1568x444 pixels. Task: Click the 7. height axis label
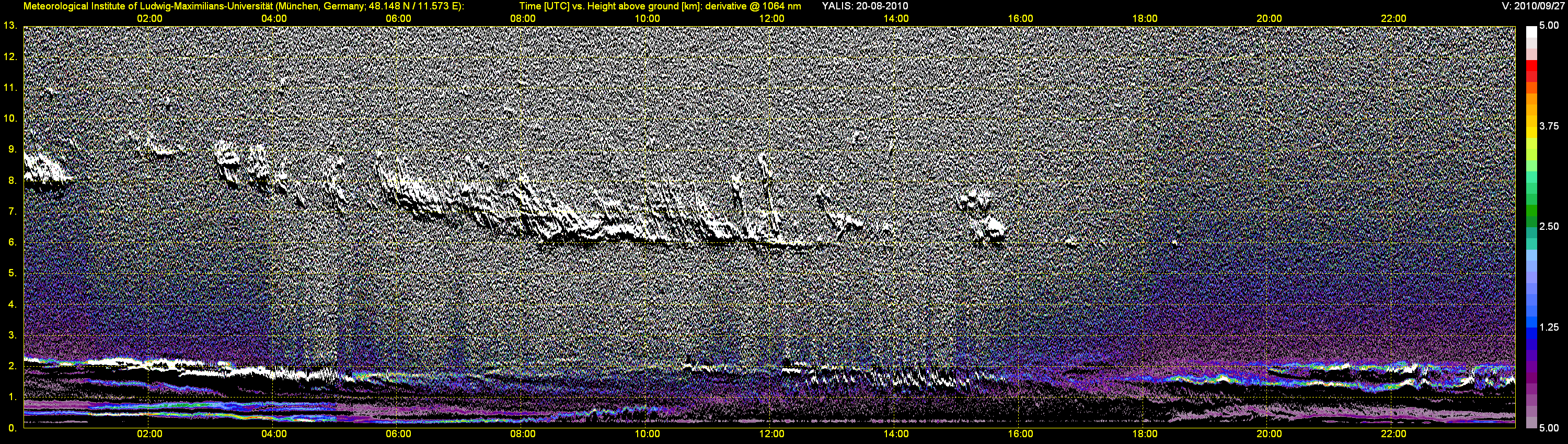(x=12, y=211)
